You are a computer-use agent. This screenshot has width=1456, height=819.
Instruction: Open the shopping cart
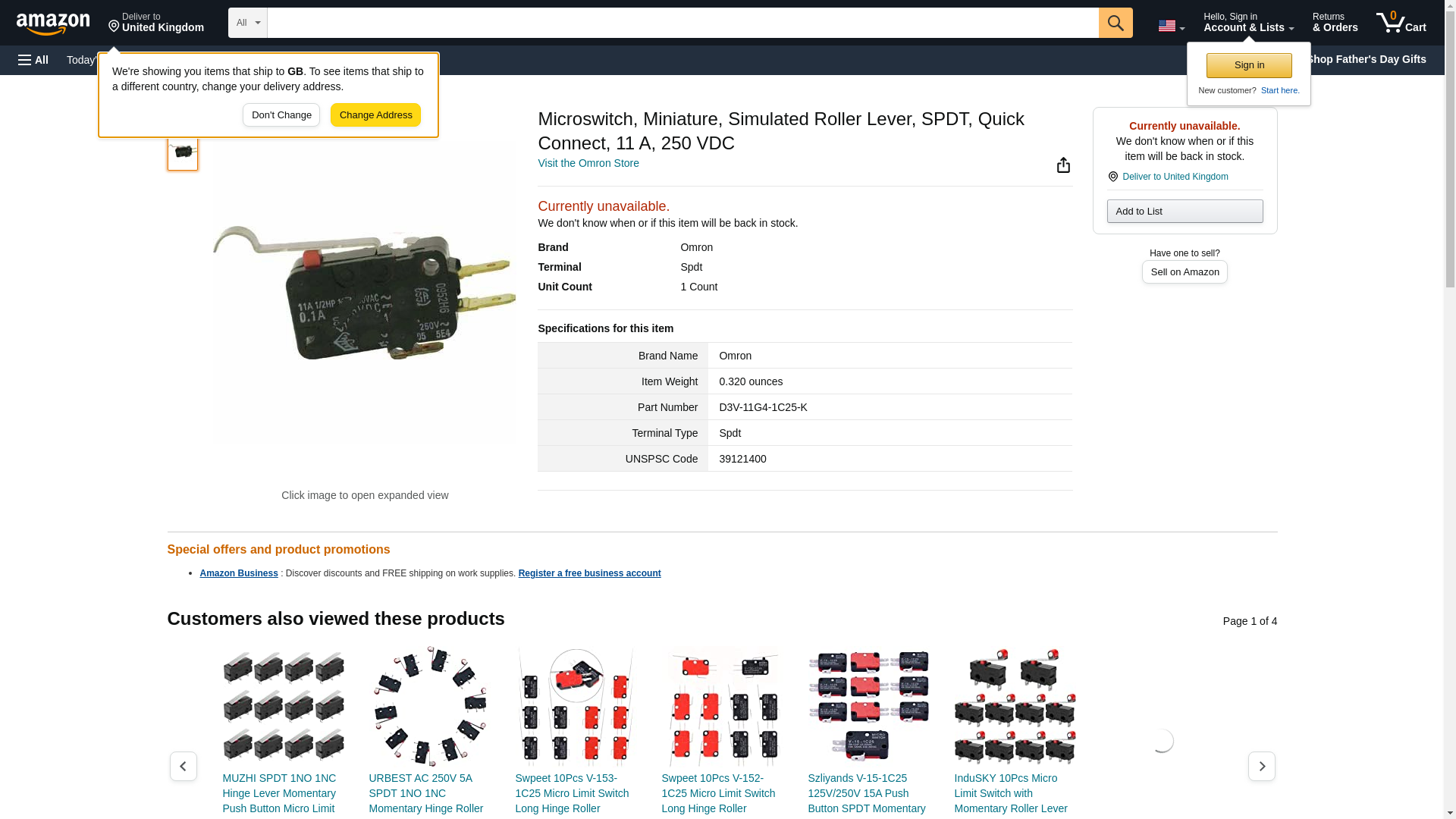[x=1401, y=23]
